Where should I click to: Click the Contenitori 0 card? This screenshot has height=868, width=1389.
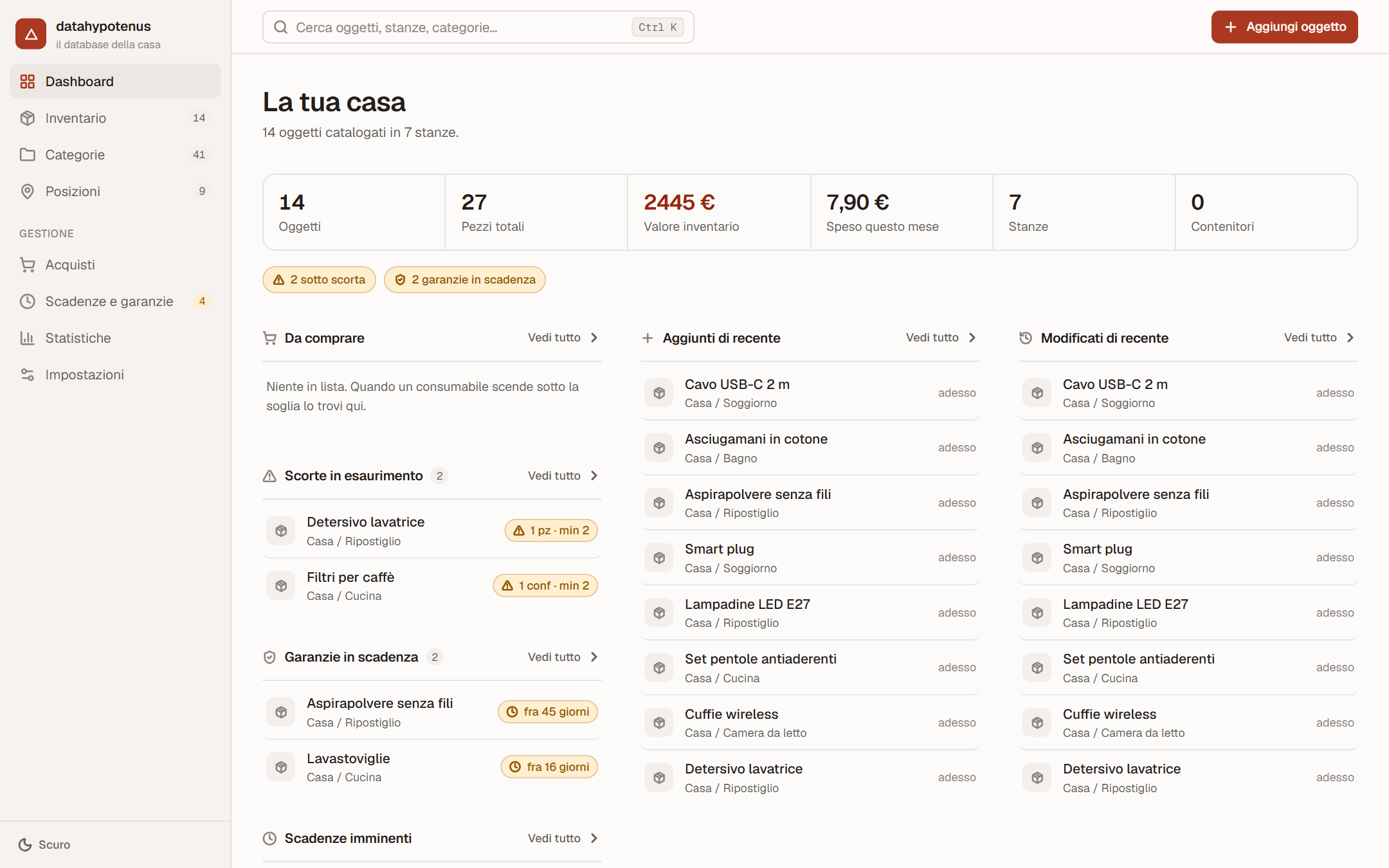(1266, 212)
